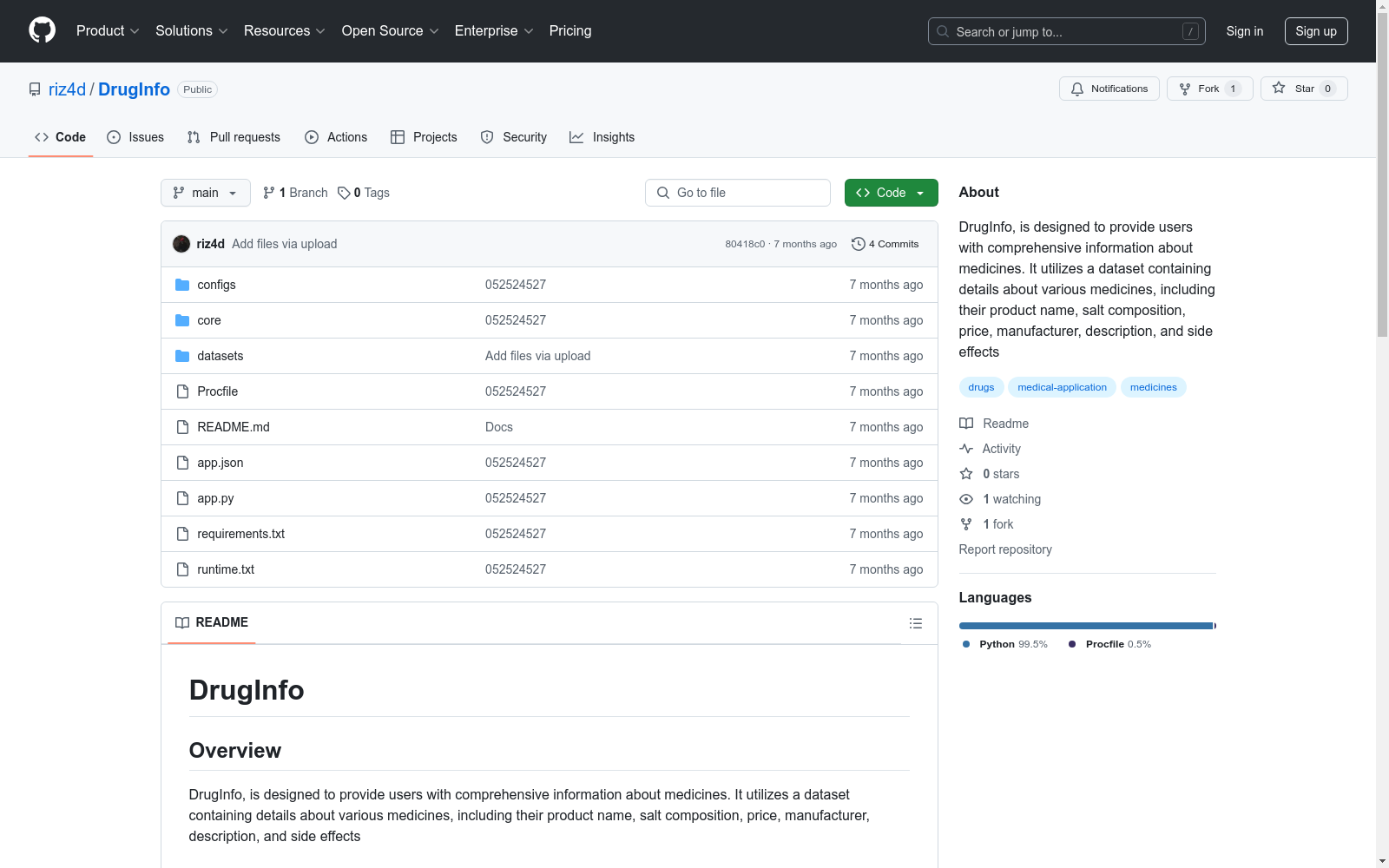
Task: Open the README outline list icon
Action: (x=916, y=623)
